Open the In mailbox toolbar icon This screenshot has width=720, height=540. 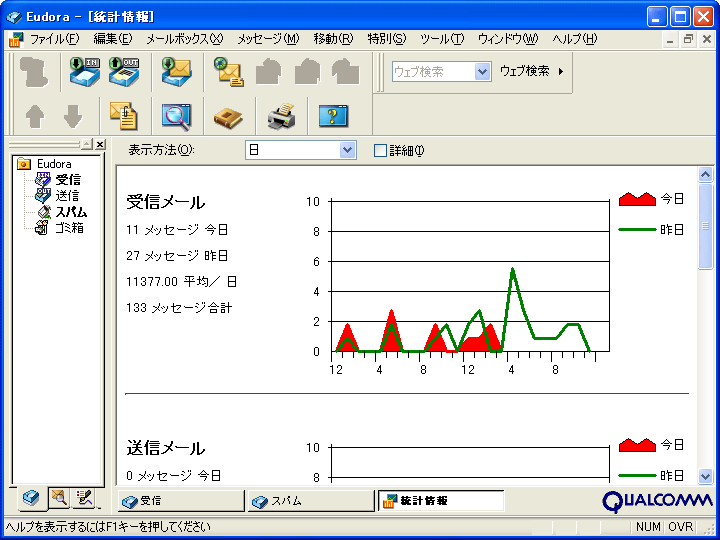[85, 72]
